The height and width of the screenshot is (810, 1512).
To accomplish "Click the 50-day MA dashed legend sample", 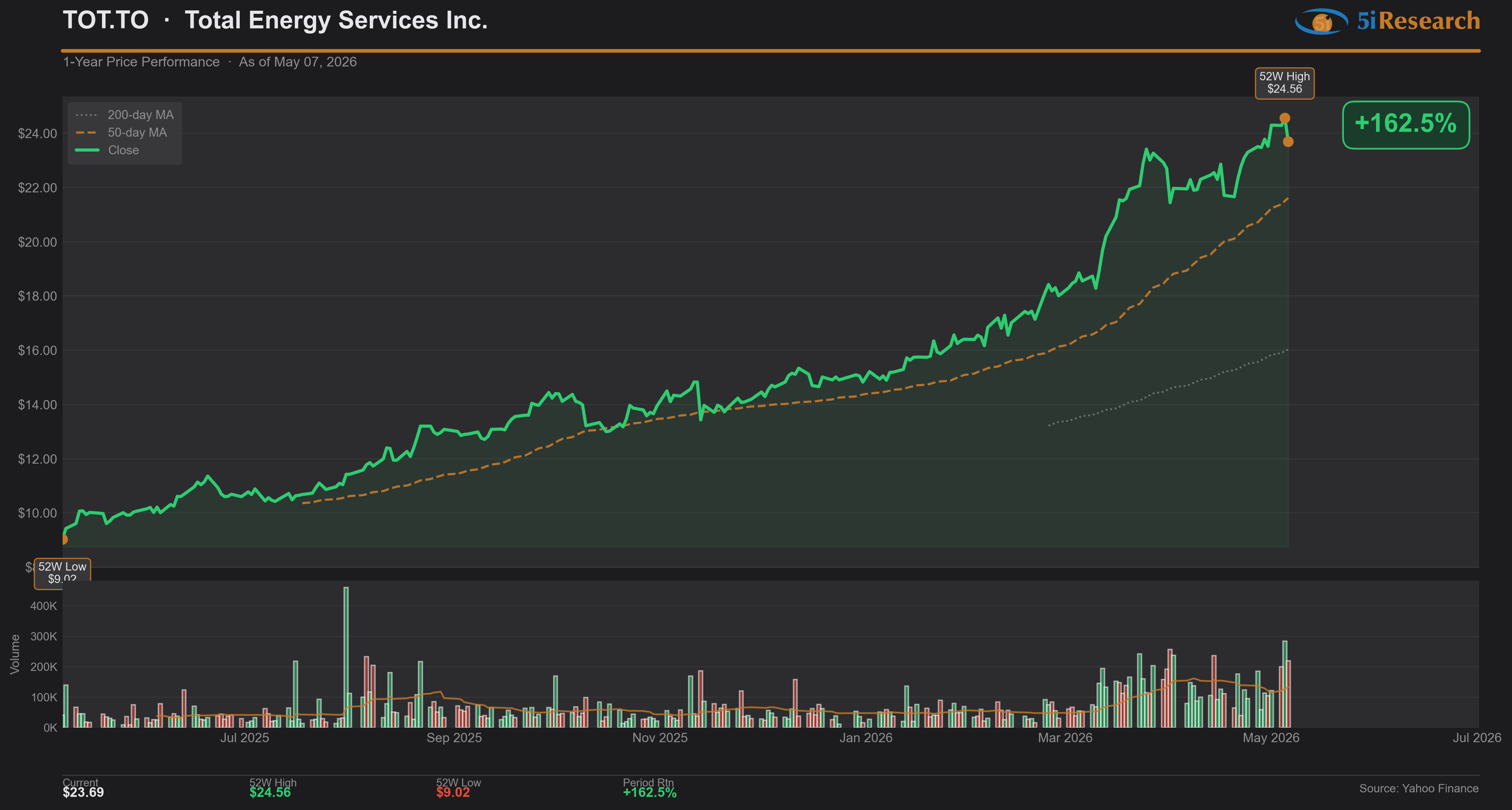I will [86, 133].
